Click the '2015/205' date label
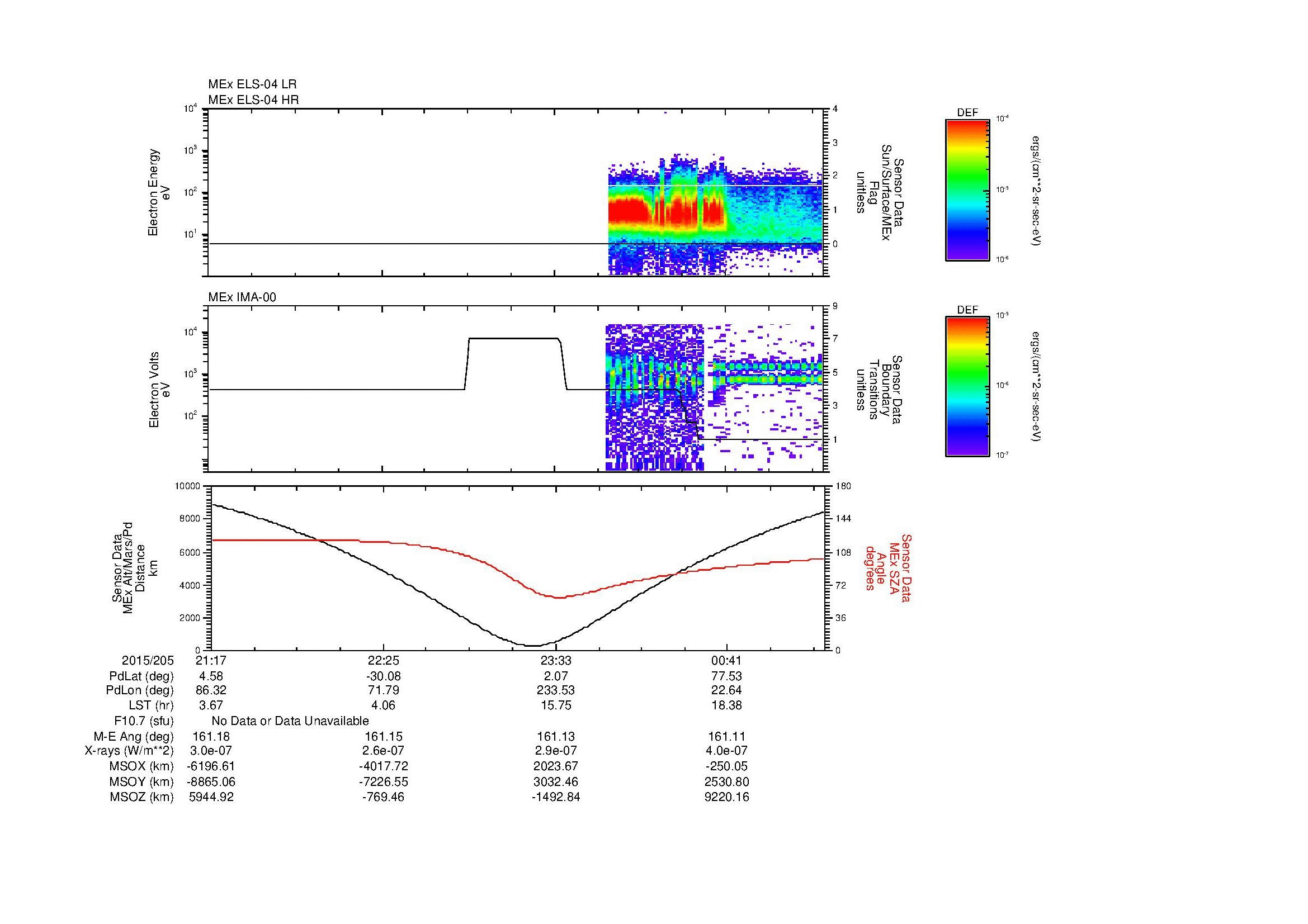This screenshot has width=1308, height=924. pyautogui.click(x=148, y=661)
